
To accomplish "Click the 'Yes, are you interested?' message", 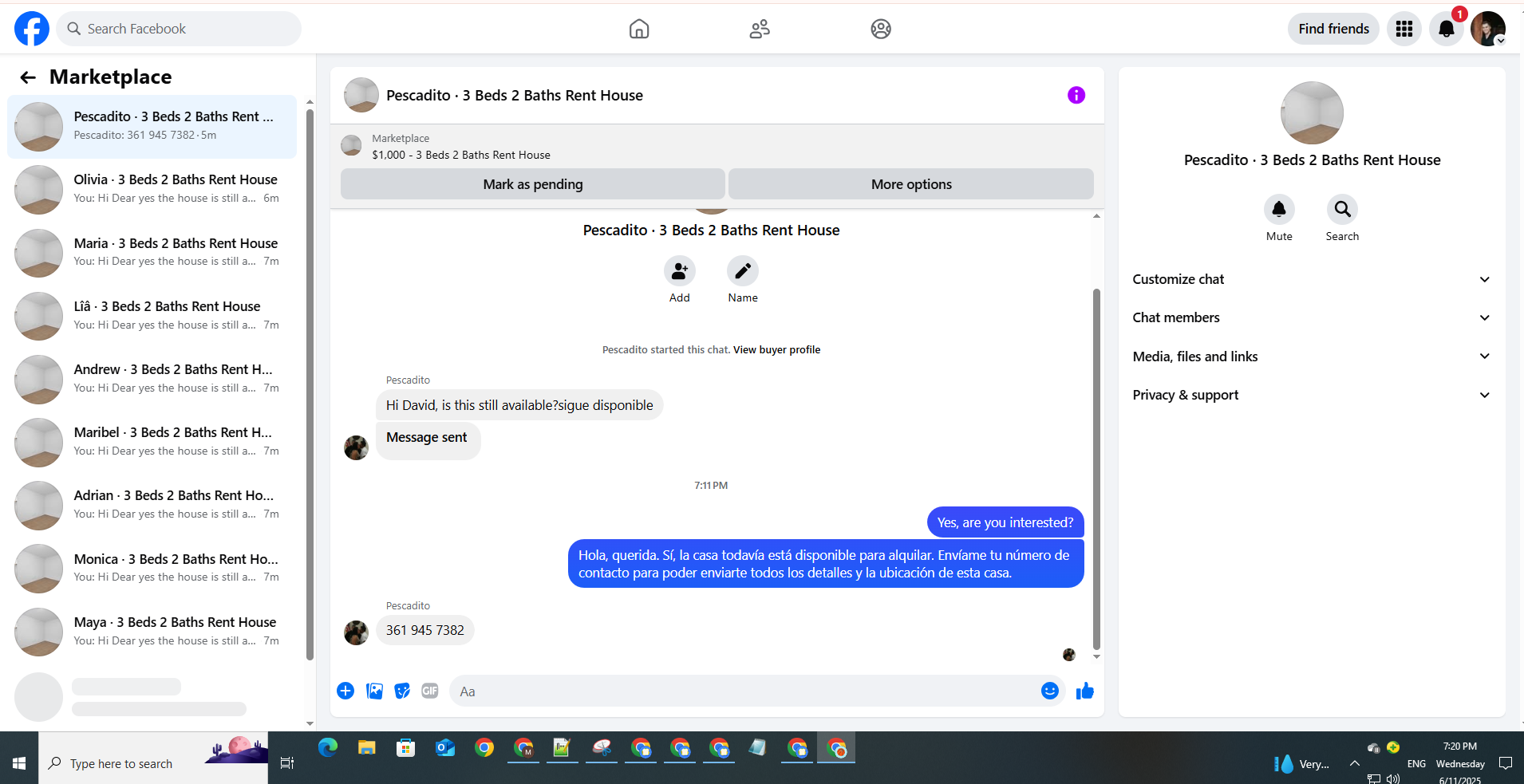I will [1005, 522].
